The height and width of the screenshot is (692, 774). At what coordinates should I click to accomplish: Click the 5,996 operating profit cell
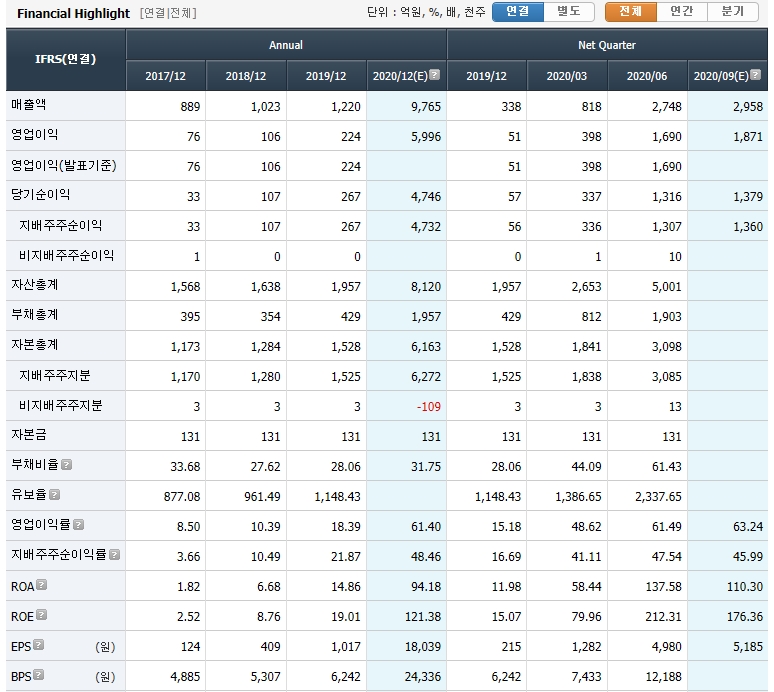pyautogui.click(x=407, y=136)
